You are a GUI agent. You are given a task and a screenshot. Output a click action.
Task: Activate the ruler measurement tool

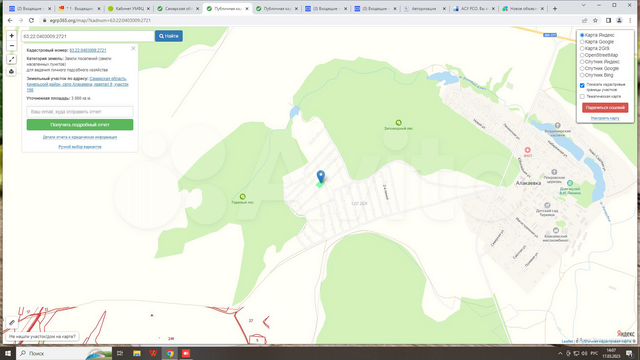11,60
